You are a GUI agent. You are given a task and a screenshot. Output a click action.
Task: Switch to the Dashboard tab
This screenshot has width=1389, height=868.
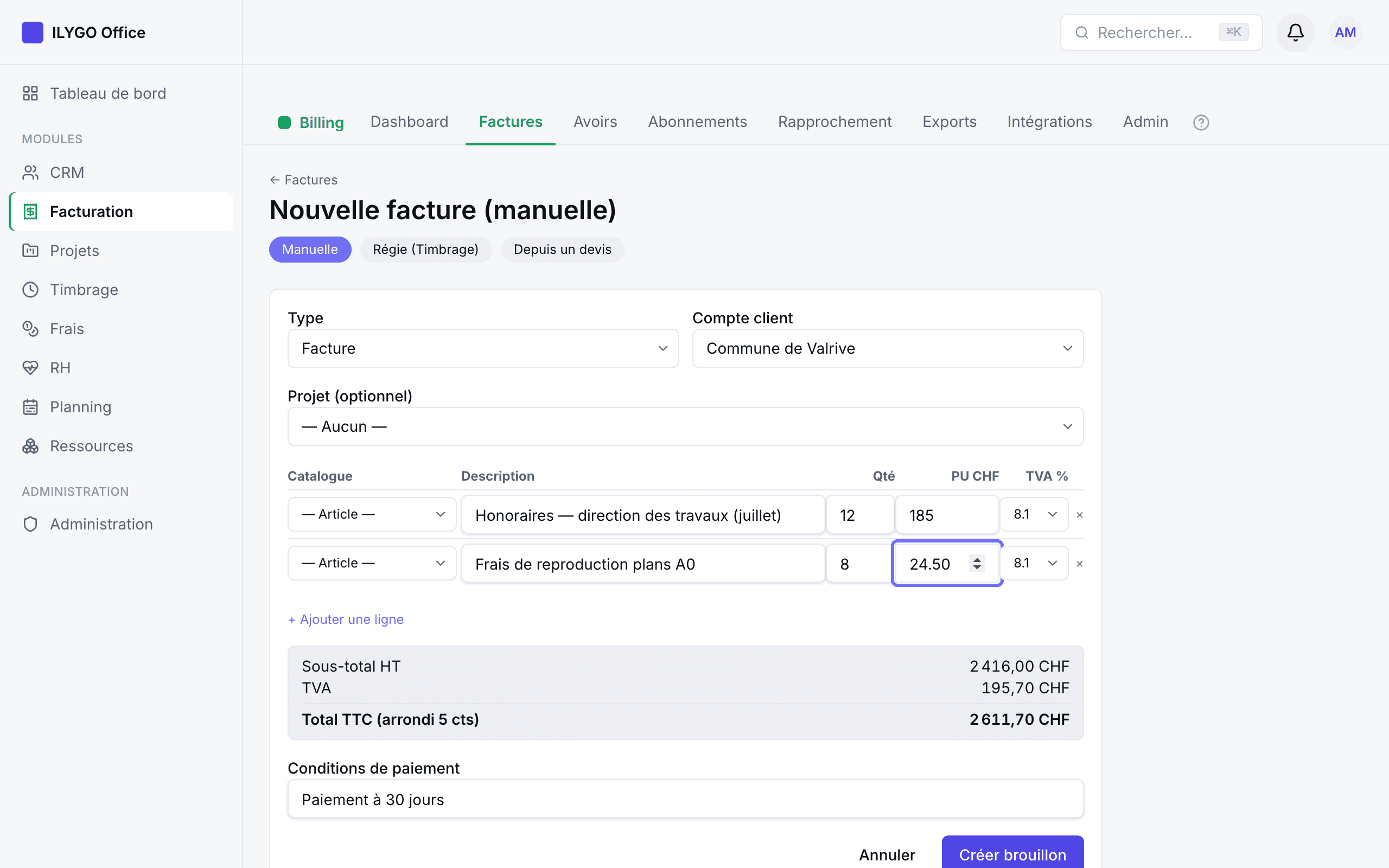[409, 122]
